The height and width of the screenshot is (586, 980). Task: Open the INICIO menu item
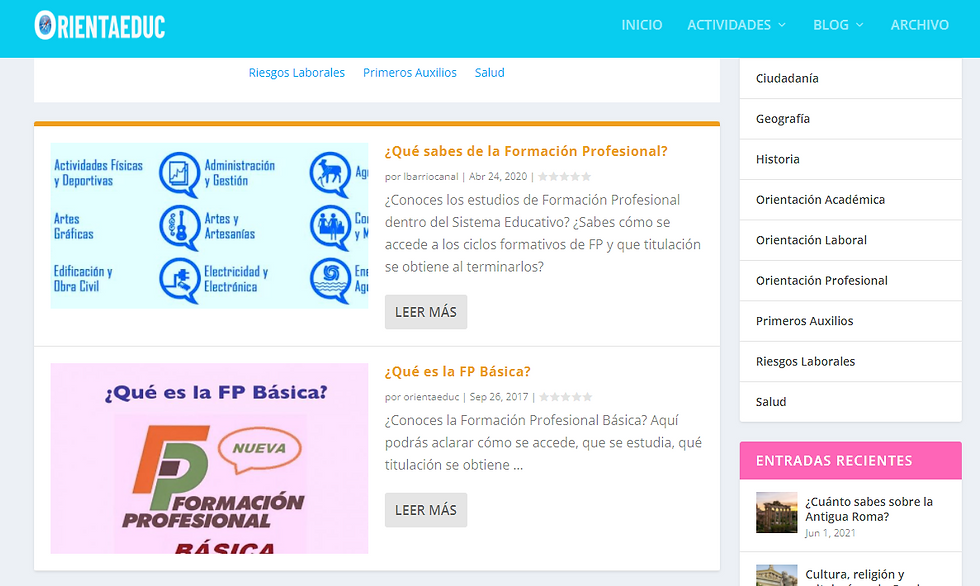point(641,25)
